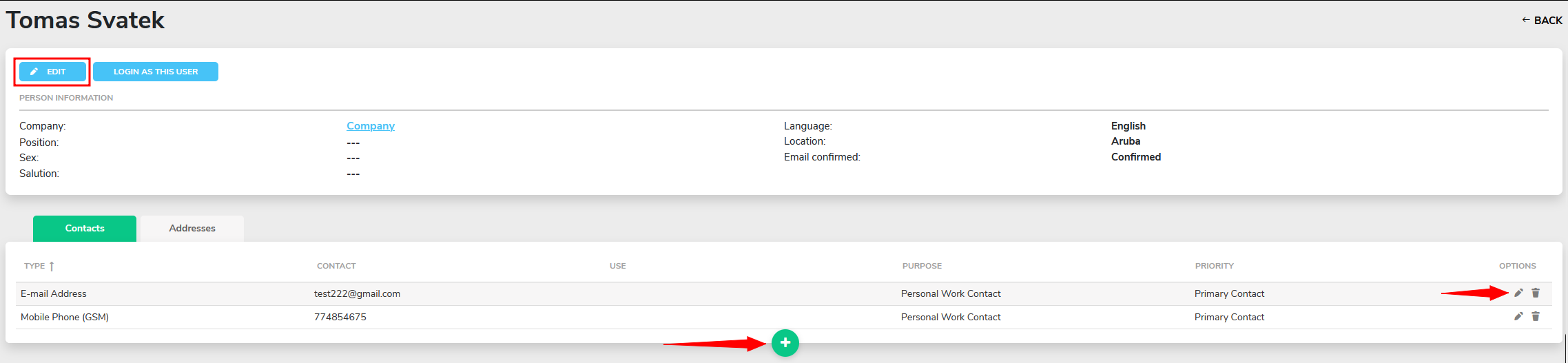
Task: Open the Company link
Action: click(371, 125)
